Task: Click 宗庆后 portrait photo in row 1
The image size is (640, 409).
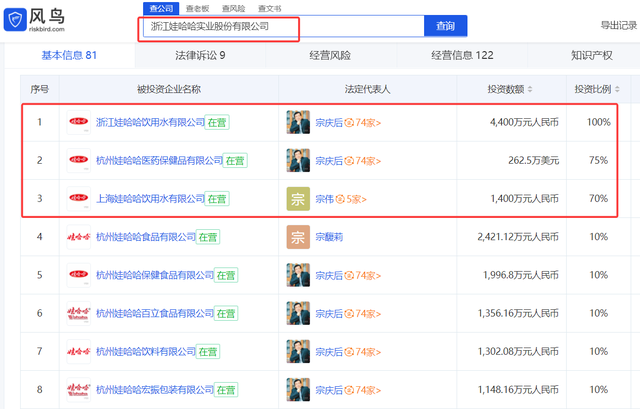Action: 298,122
